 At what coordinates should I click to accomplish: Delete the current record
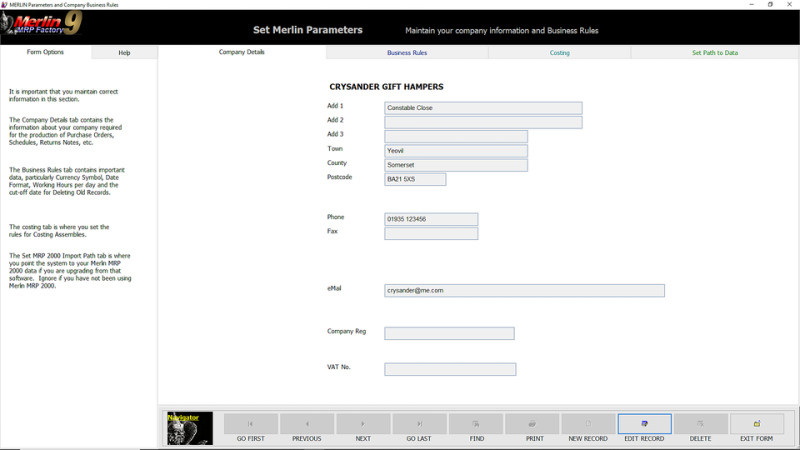click(x=700, y=424)
